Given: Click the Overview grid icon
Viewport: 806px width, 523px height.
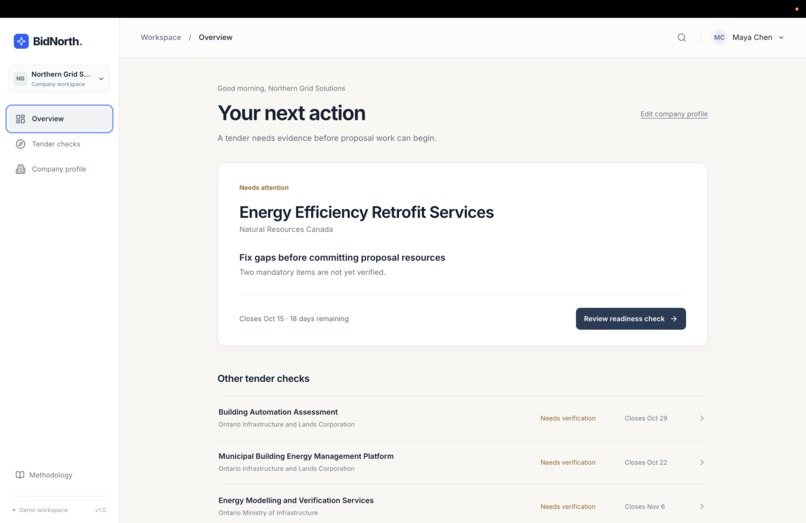Looking at the screenshot, I should [x=21, y=119].
